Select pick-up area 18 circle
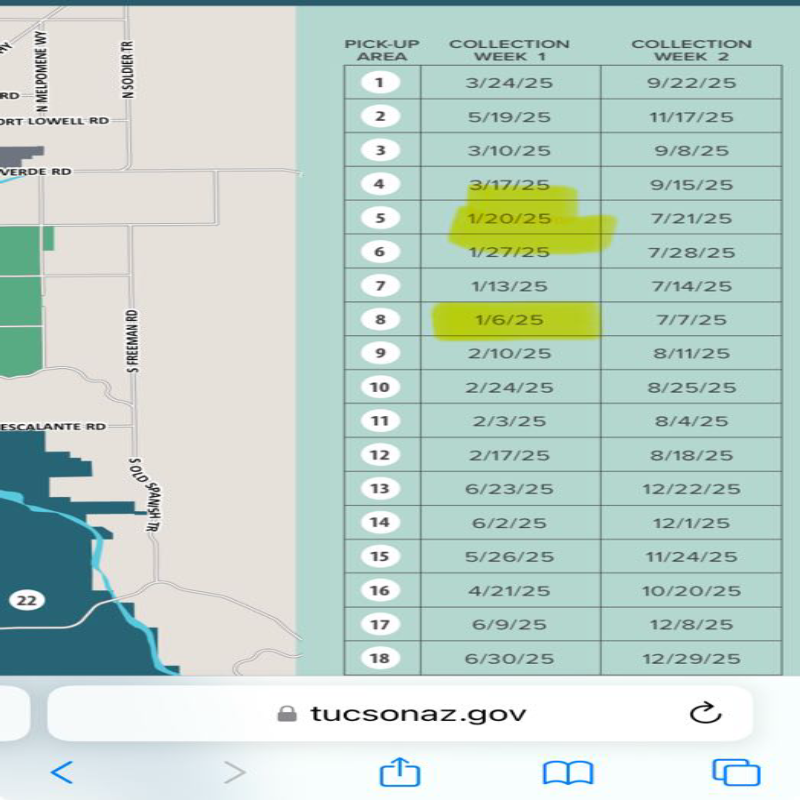 [380, 658]
